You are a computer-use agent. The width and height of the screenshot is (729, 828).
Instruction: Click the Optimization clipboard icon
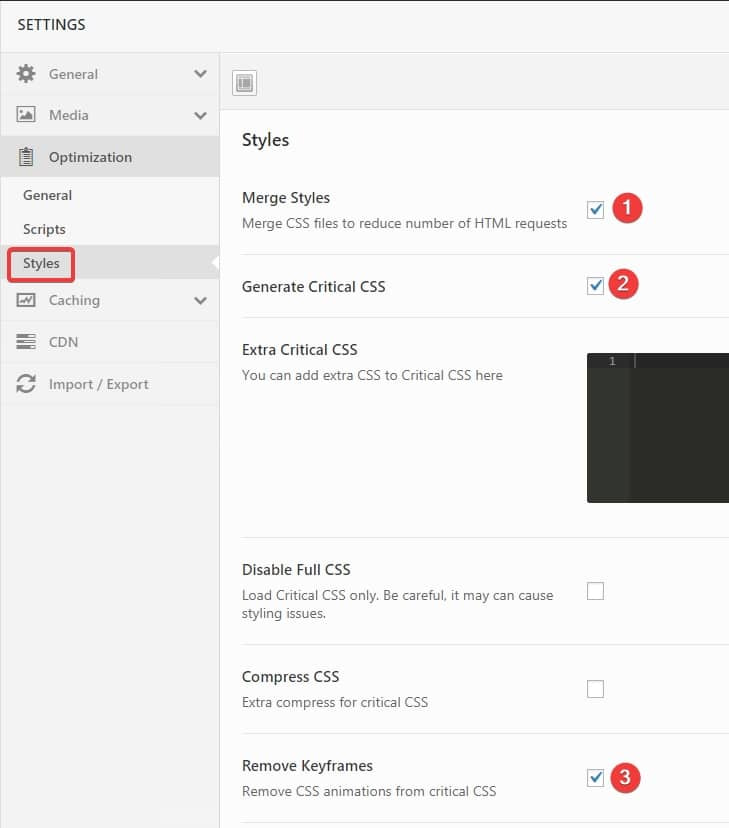point(26,157)
